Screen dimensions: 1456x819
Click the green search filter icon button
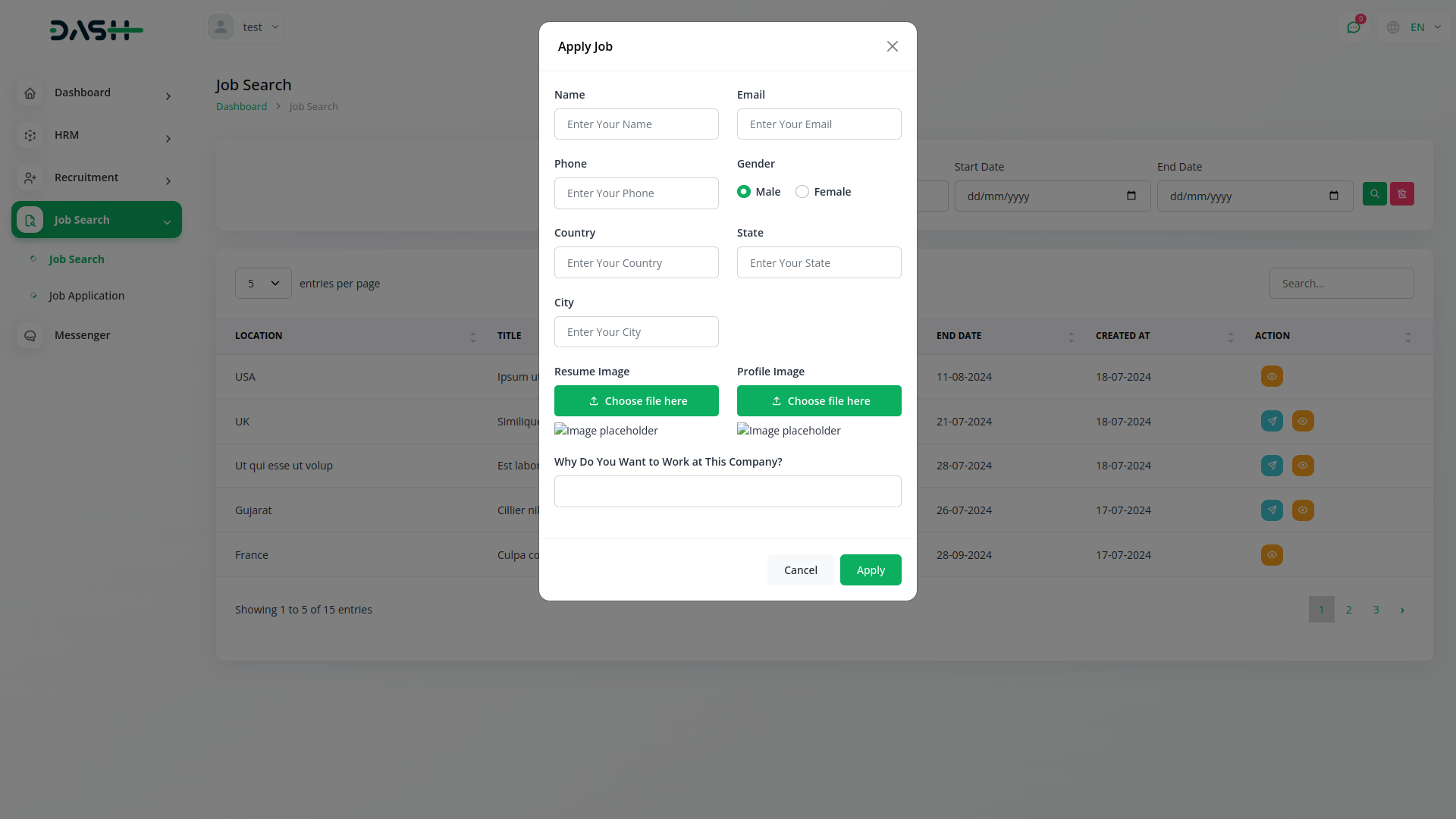[1374, 194]
